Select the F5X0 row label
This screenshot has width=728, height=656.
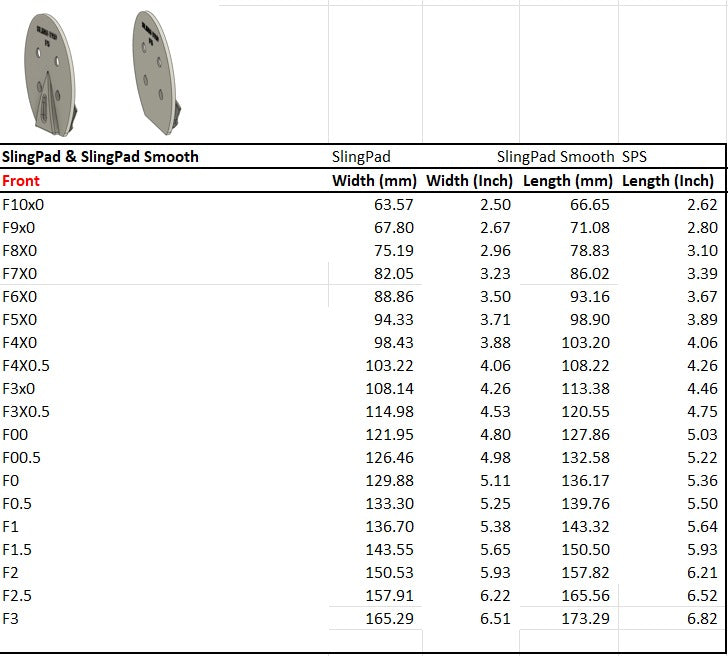(x=20, y=320)
